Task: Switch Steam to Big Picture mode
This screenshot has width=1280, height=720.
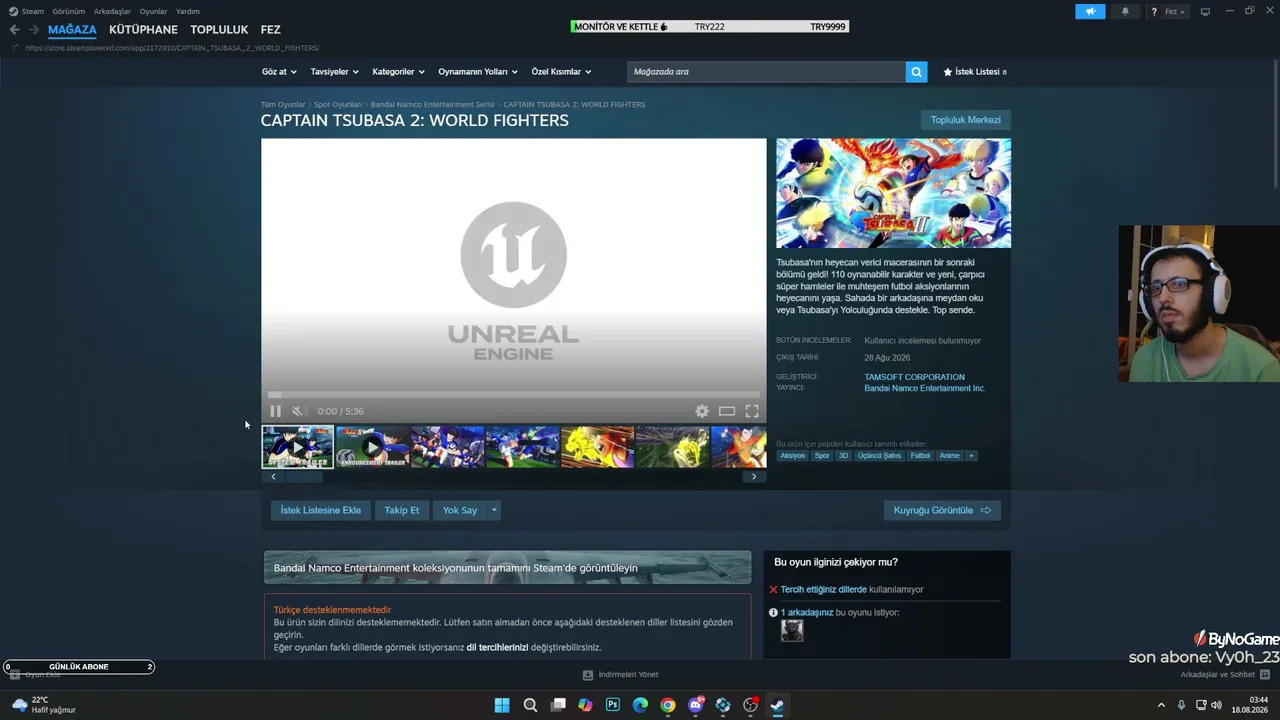Action: pos(1205,12)
